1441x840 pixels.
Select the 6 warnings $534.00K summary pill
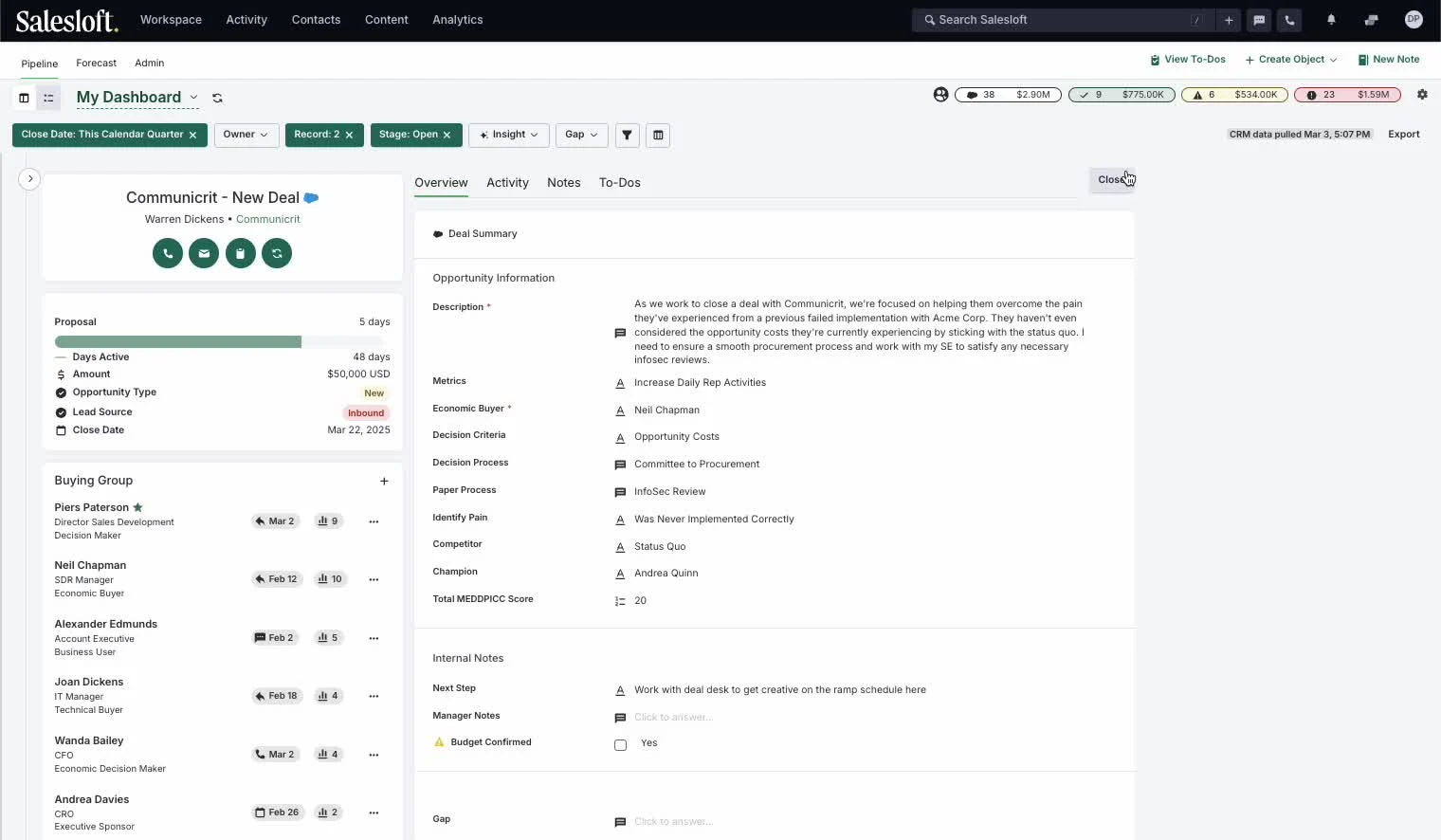pyautogui.click(x=1234, y=95)
